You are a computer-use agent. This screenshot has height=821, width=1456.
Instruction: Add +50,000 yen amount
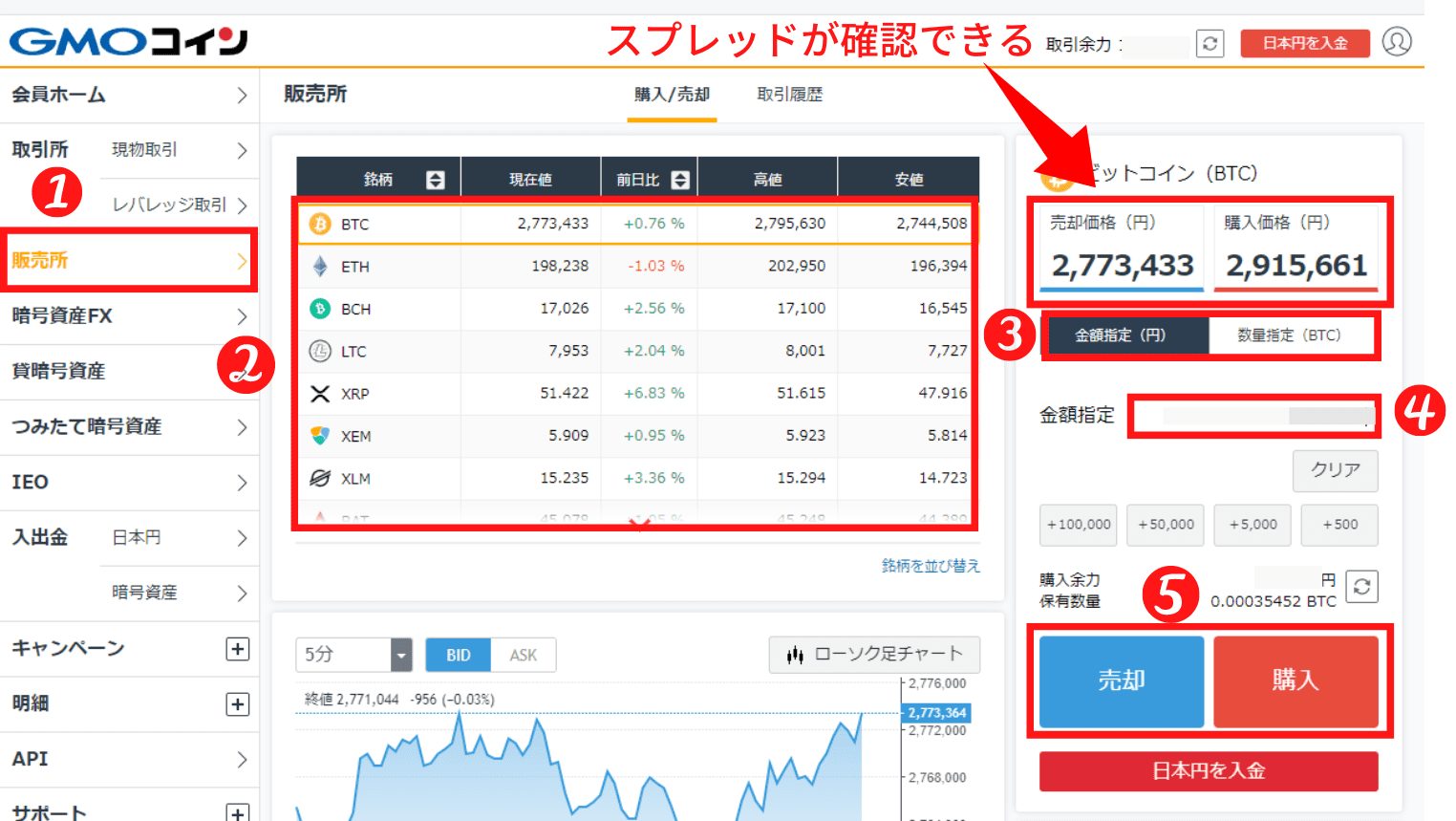click(x=1166, y=525)
